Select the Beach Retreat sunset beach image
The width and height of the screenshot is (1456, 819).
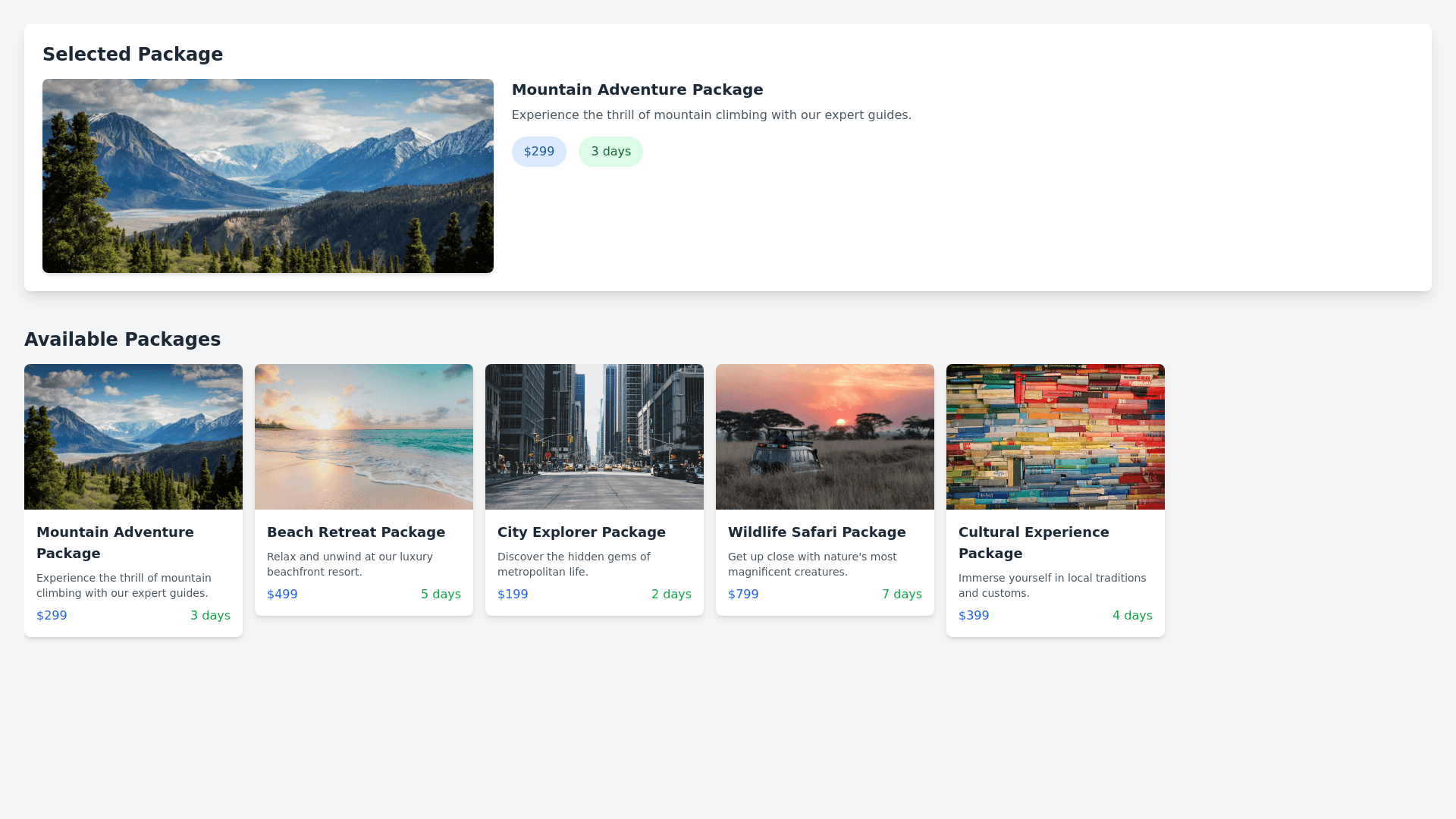[x=364, y=437]
